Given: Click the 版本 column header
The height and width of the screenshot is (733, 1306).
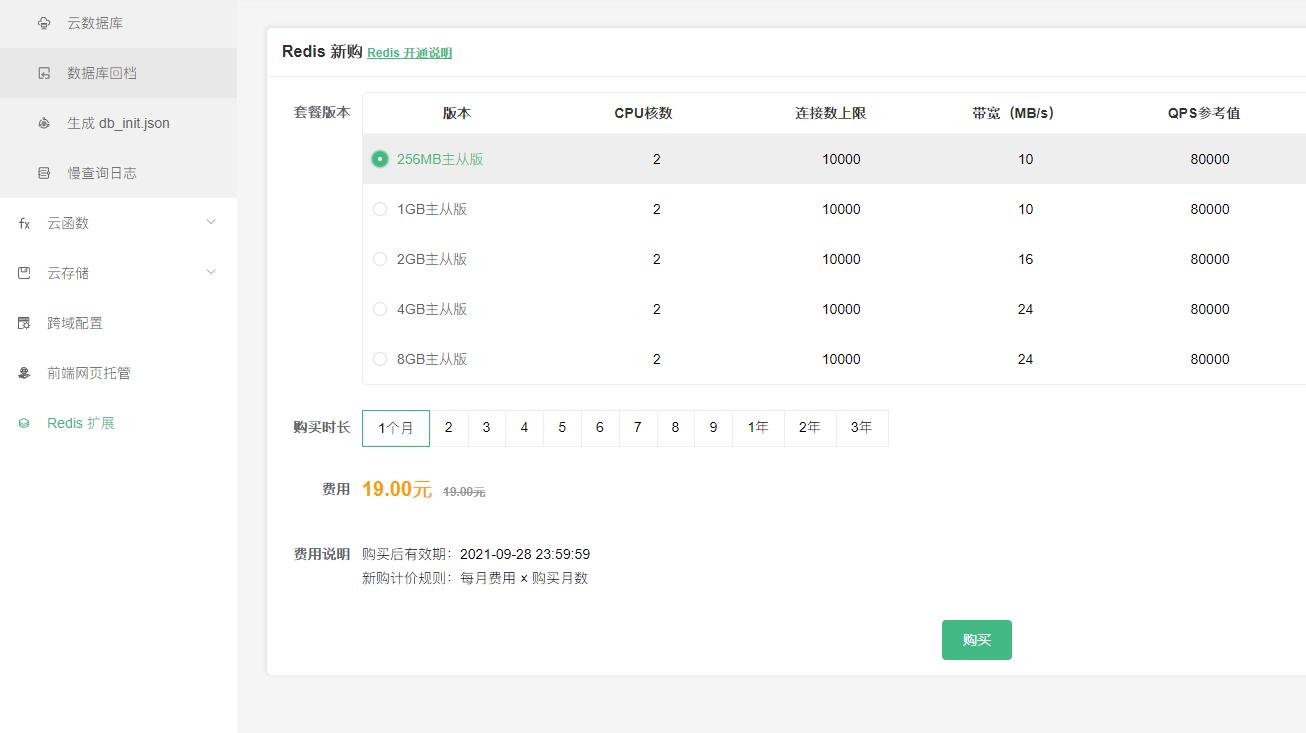Looking at the screenshot, I should (x=457, y=113).
